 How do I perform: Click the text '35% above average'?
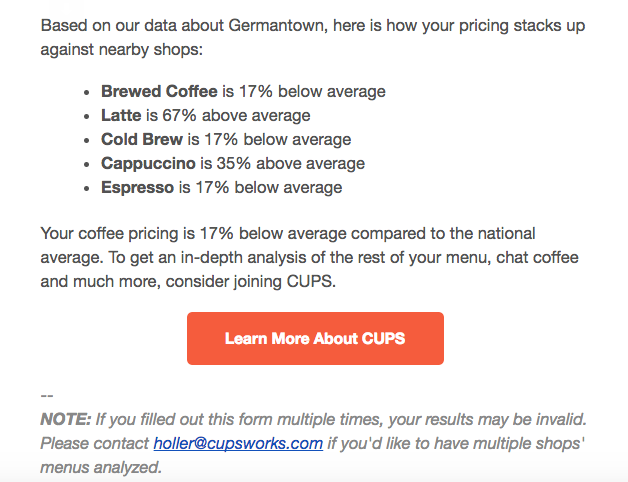tap(291, 163)
